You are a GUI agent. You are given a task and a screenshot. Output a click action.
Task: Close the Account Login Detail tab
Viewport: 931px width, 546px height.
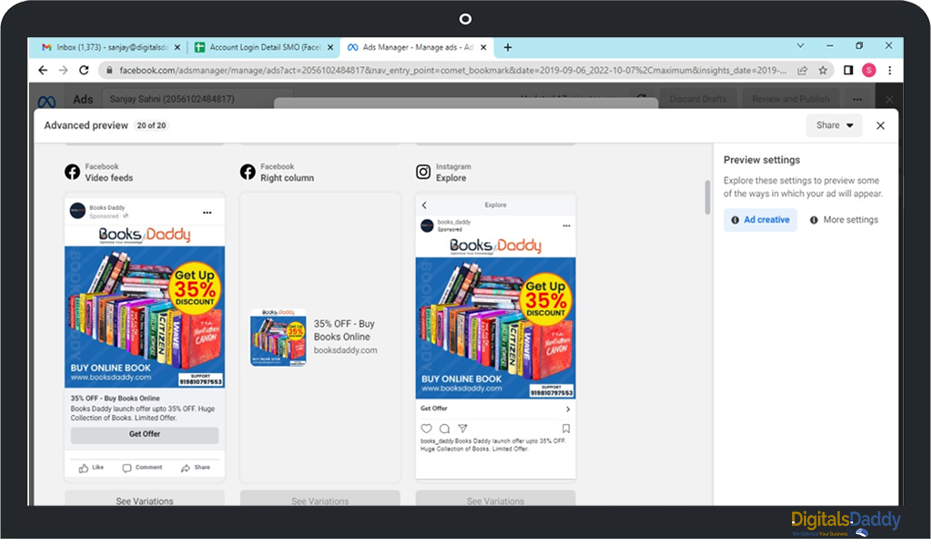tap(330, 47)
